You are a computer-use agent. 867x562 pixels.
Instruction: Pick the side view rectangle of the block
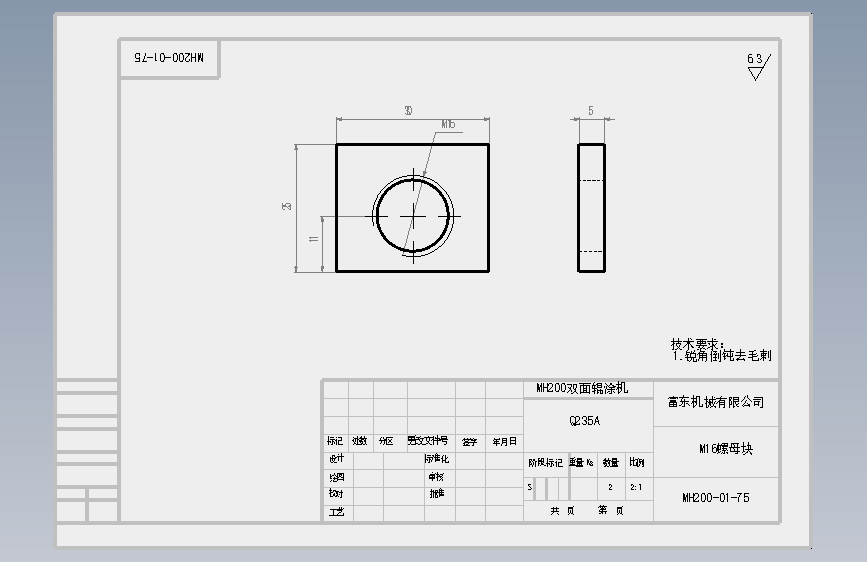tap(592, 208)
